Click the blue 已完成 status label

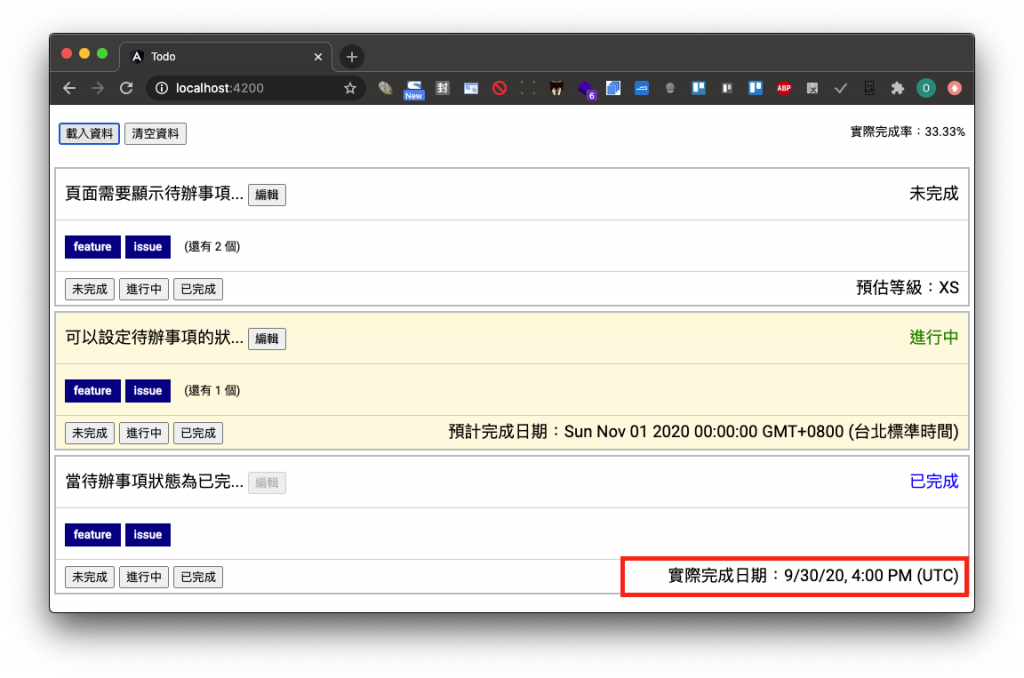click(934, 481)
